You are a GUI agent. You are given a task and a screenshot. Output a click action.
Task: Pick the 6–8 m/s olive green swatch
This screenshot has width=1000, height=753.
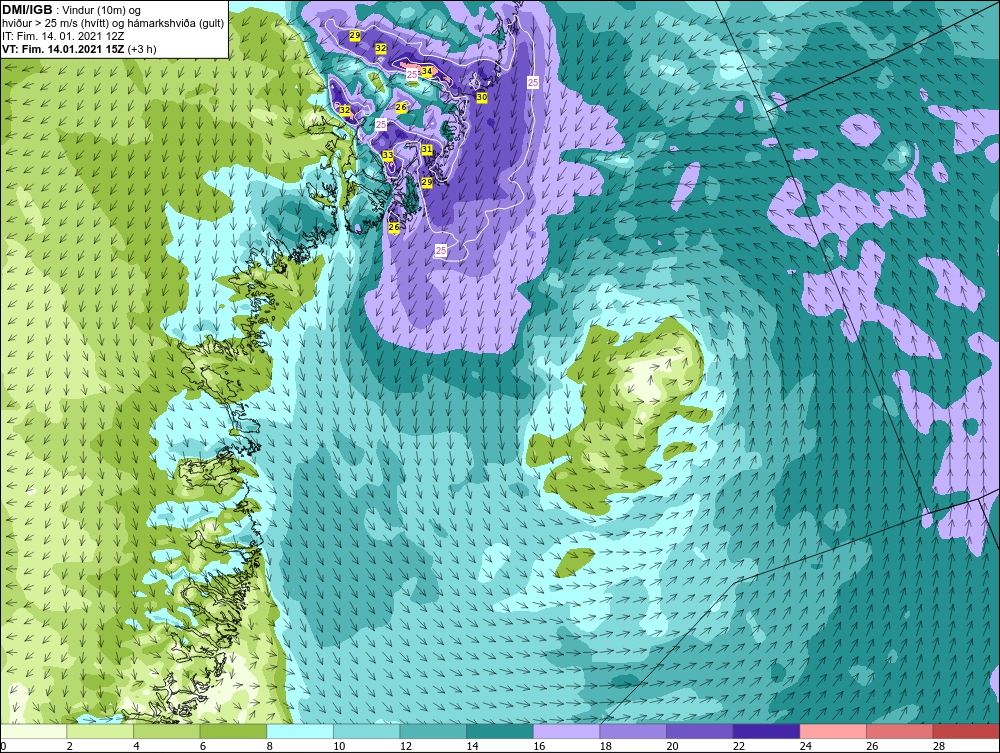pyautogui.click(x=233, y=731)
